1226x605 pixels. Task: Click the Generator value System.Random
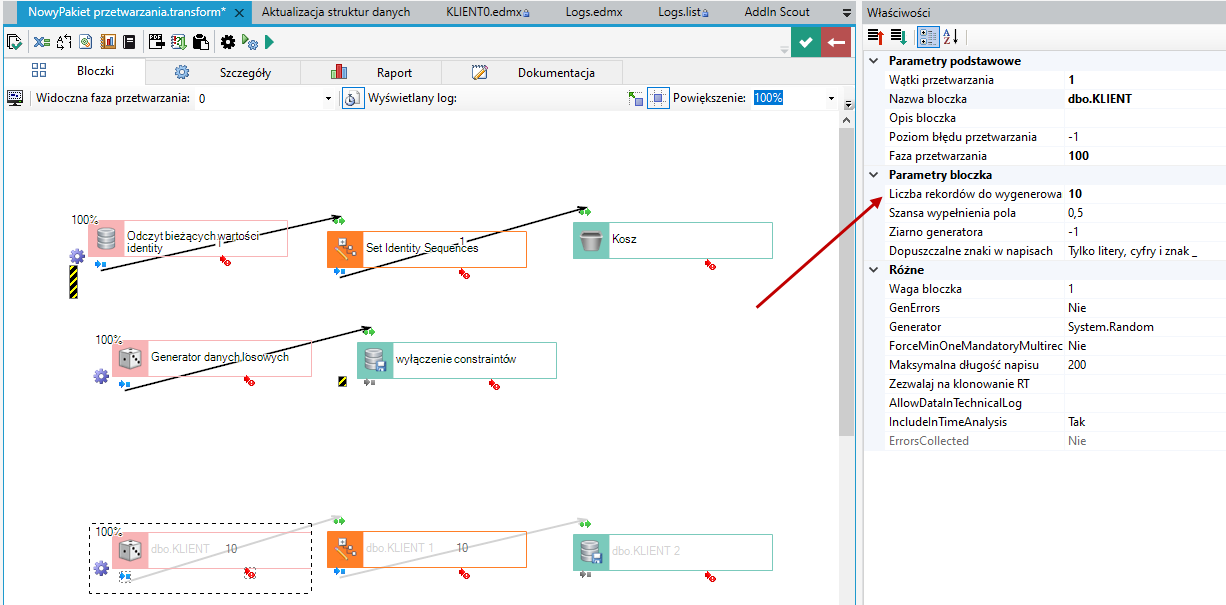(1145, 327)
